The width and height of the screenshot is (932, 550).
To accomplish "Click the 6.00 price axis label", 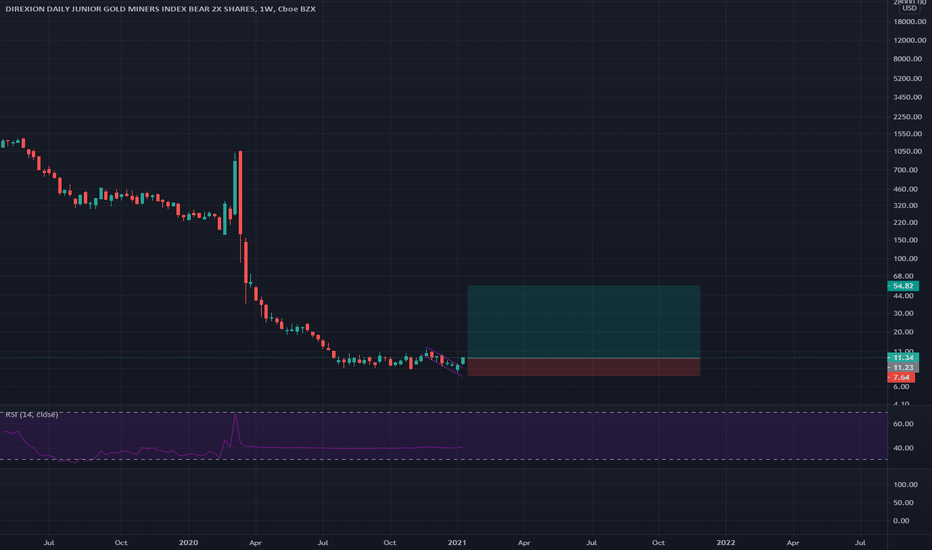I will (901, 386).
